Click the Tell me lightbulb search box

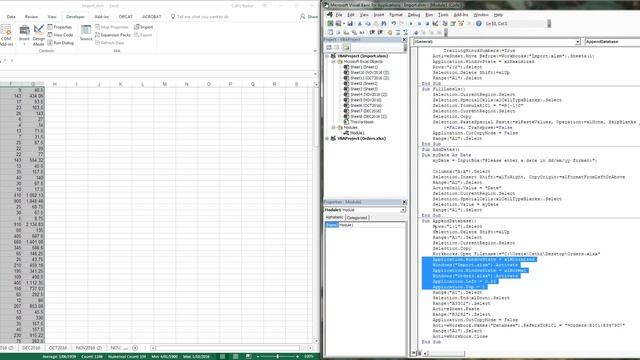click(x=200, y=17)
